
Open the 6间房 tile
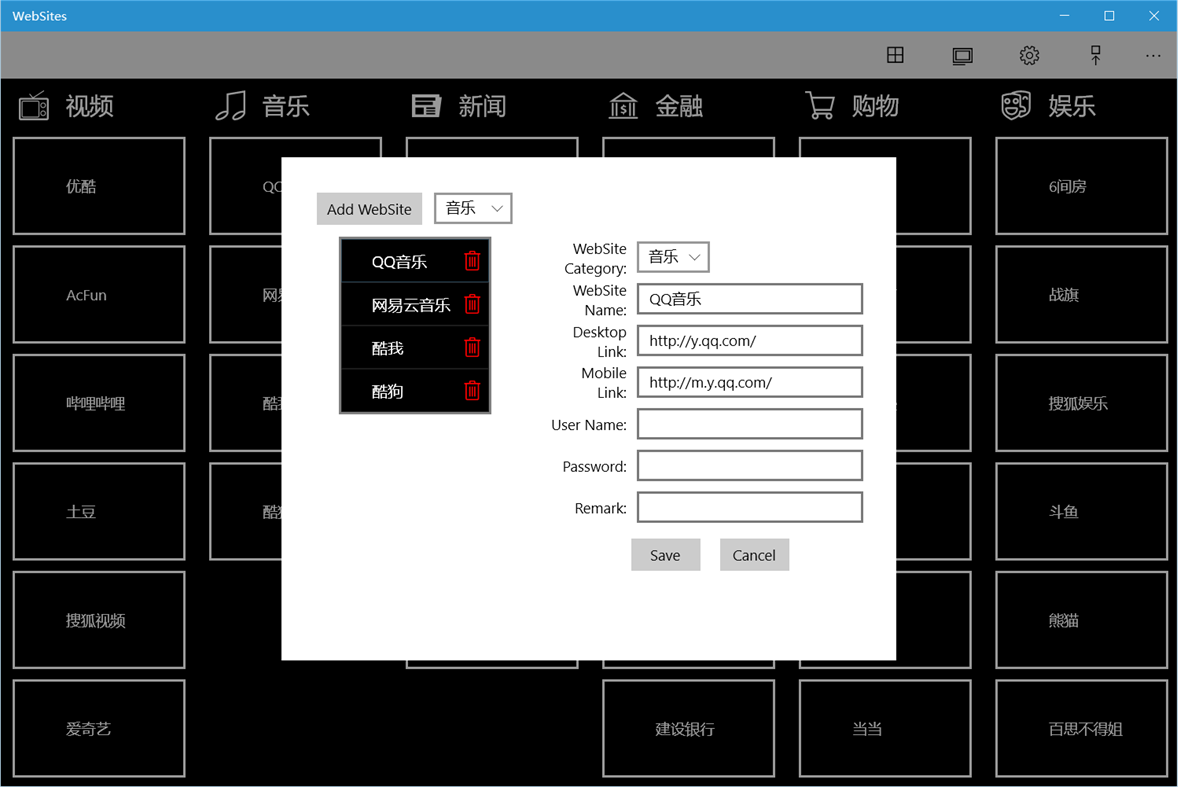coord(1081,186)
